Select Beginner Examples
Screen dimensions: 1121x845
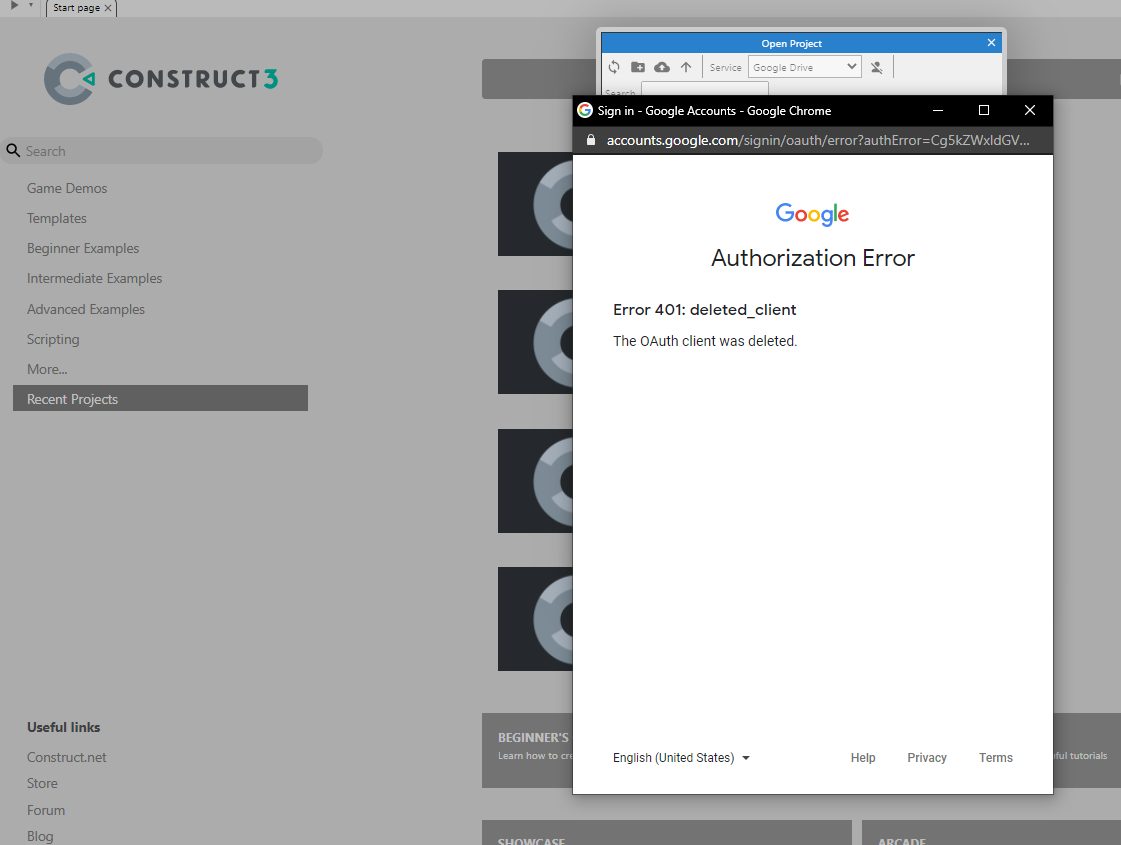click(x=83, y=248)
